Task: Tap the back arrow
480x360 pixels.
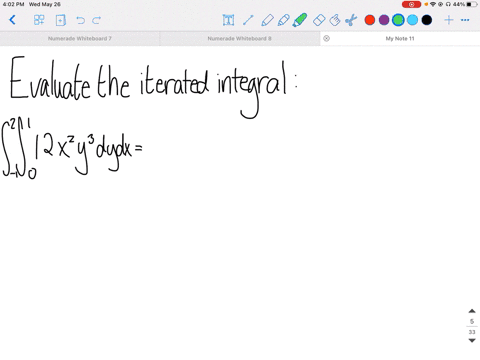Action: pyautogui.click(x=12, y=20)
